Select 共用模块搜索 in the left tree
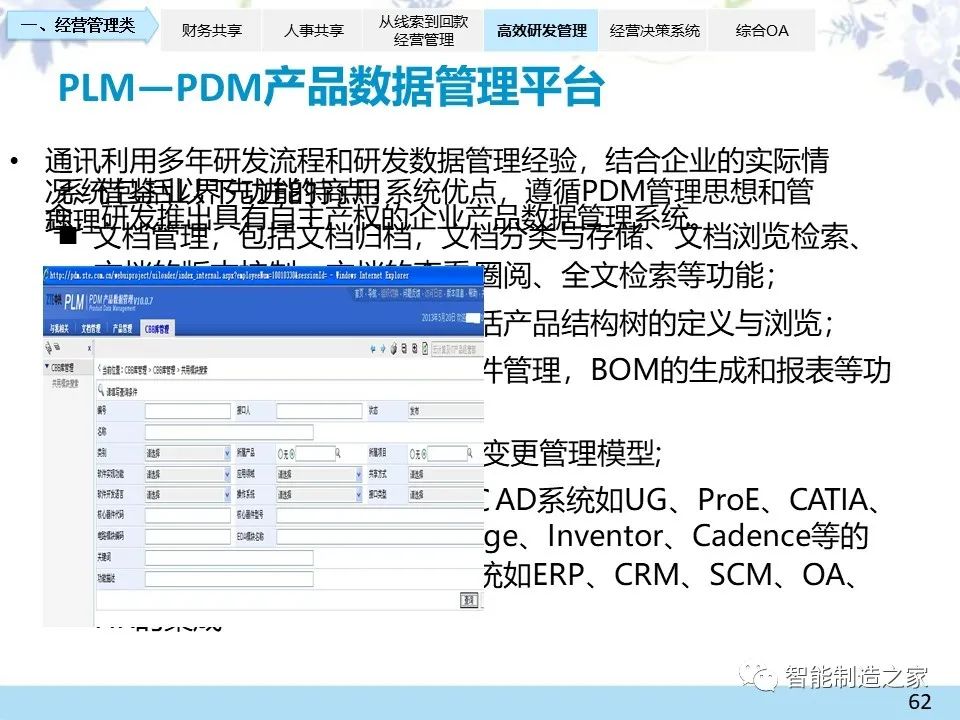 coord(65,384)
